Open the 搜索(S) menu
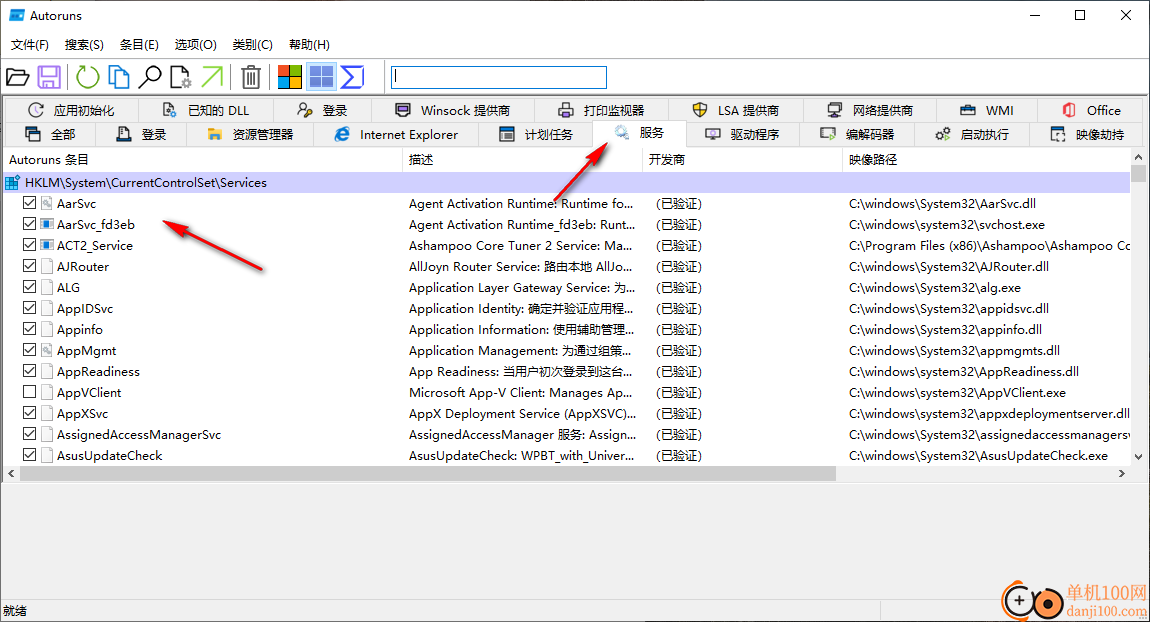 click(84, 45)
